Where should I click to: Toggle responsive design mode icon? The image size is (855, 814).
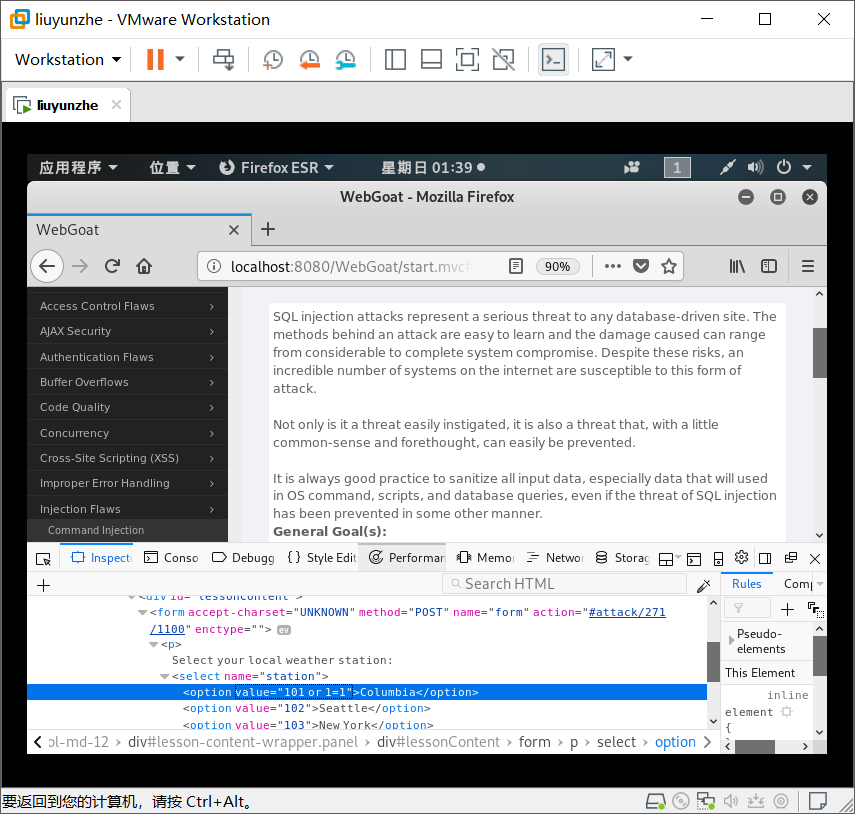[718, 558]
